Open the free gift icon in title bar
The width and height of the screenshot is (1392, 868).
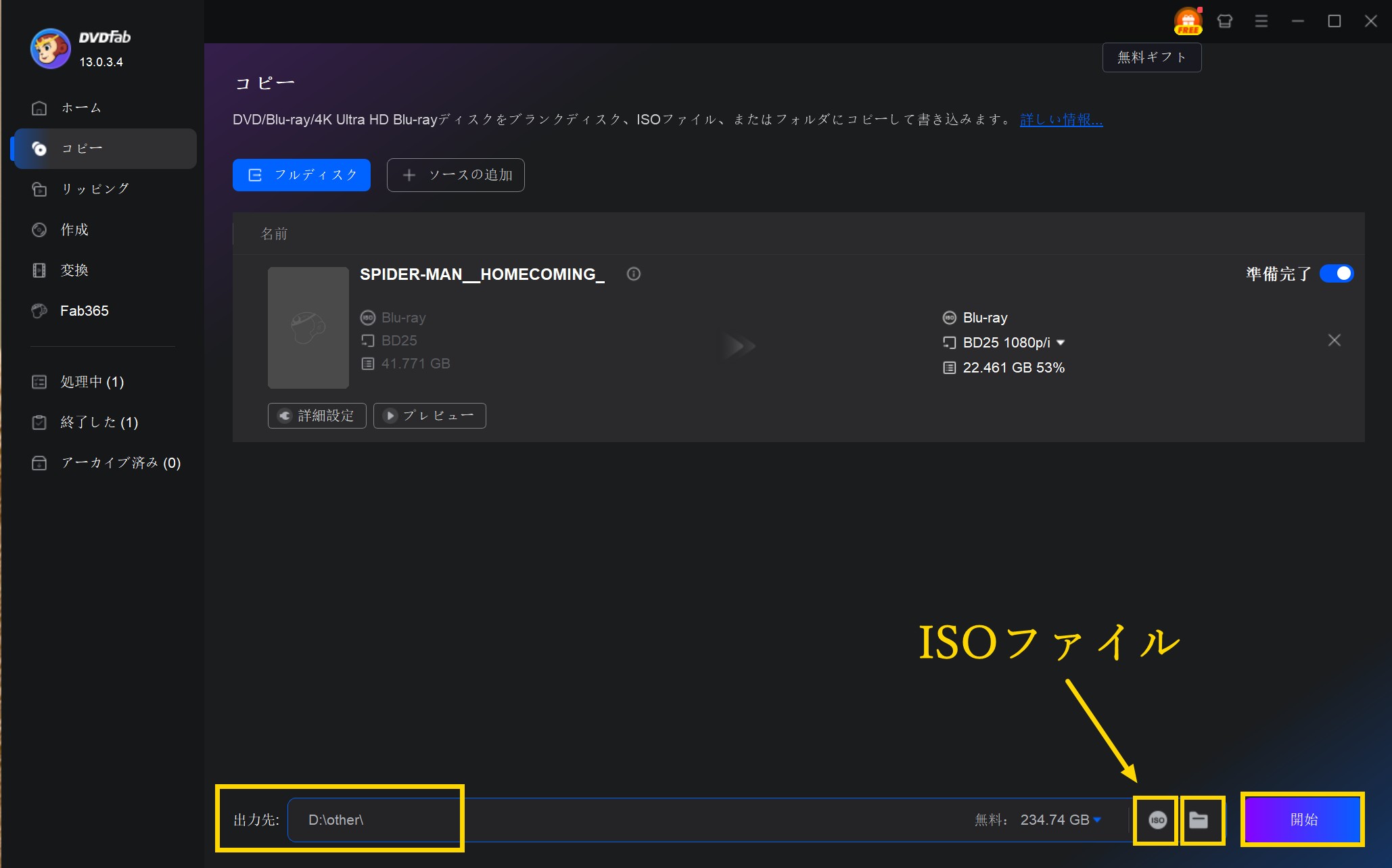(1188, 21)
